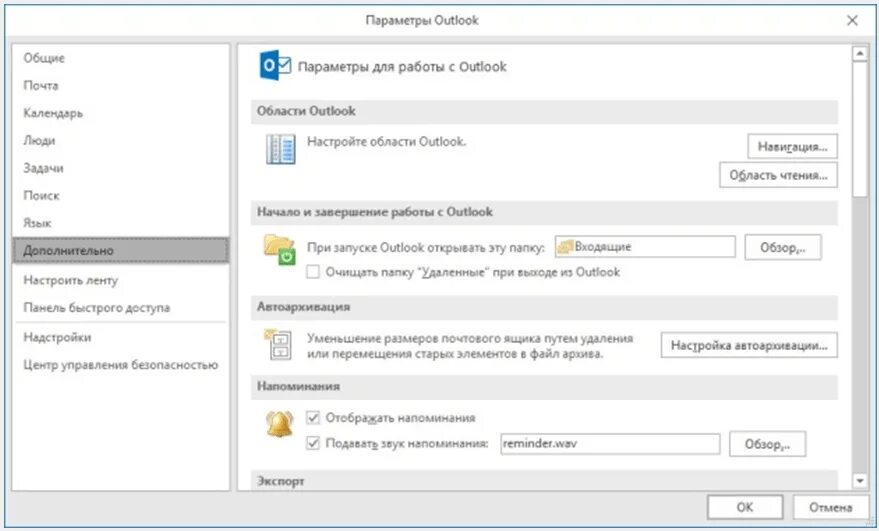The width and height of the screenshot is (879, 531).
Task: Open Настройка автоархивации... dialog
Action: [749, 345]
